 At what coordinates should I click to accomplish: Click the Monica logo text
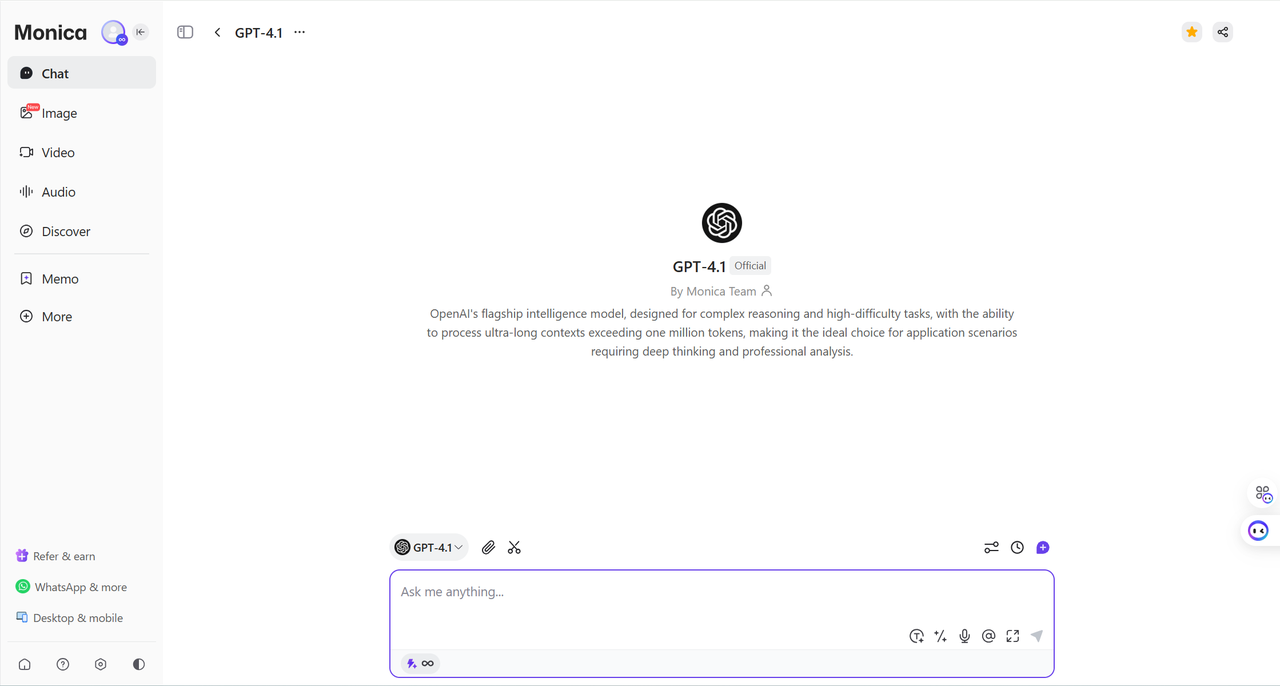coord(51,33)
